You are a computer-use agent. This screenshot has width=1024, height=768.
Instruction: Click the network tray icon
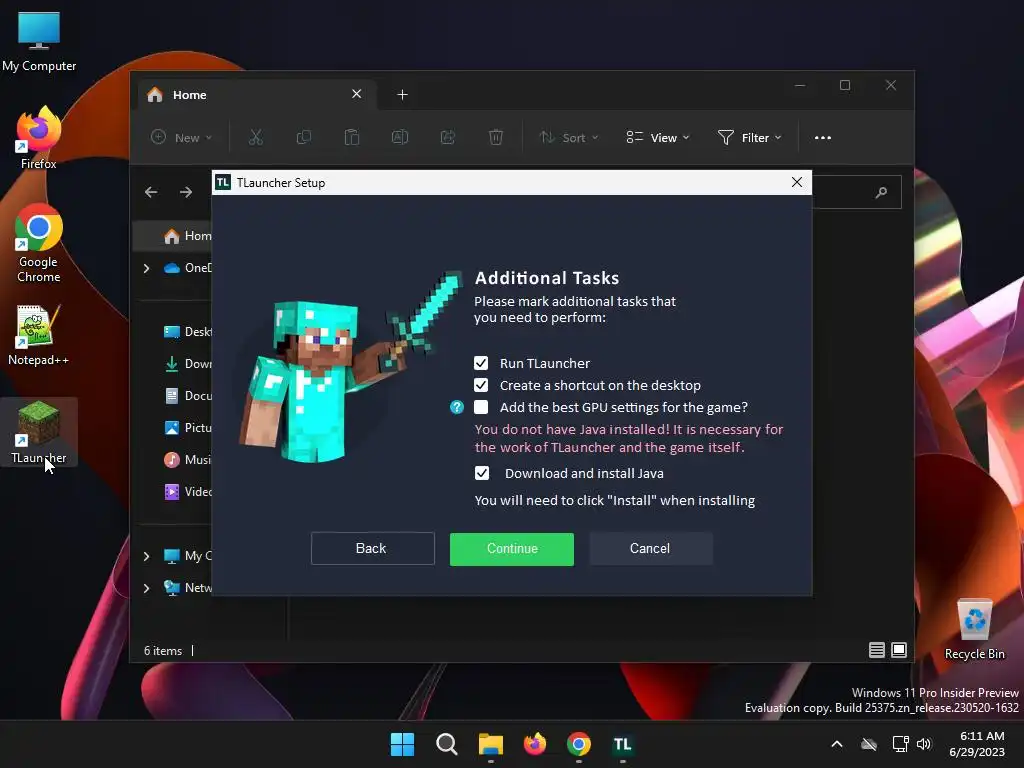pyautogui.click(x=901, y=744)
